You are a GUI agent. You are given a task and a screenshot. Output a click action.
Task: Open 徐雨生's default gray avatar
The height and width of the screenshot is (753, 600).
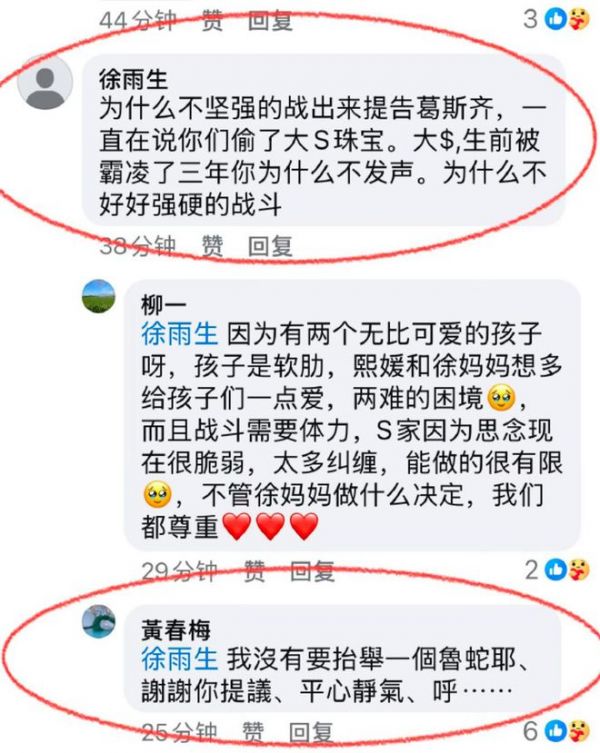click(45, 83)
